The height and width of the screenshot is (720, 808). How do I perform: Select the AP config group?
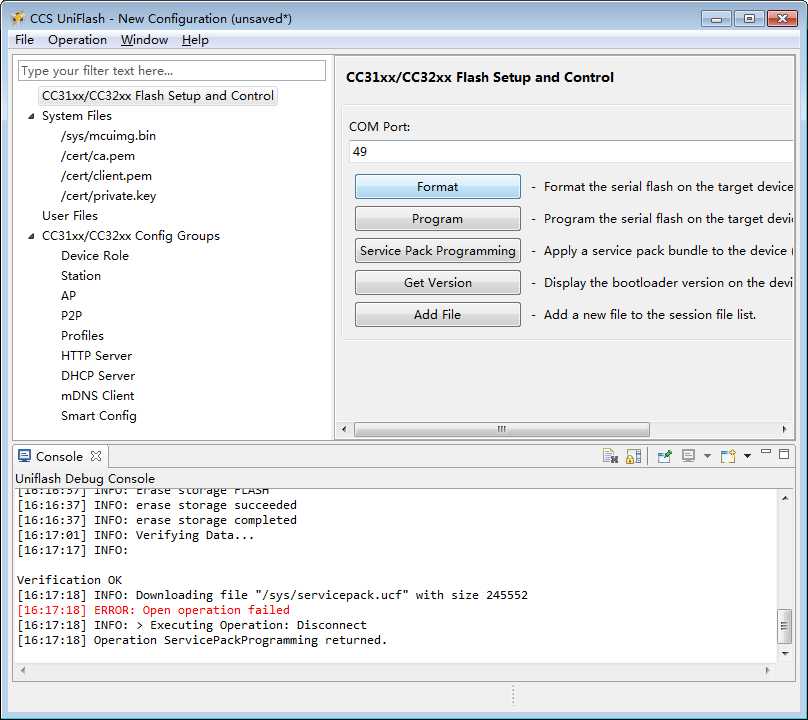coord(68,296)
